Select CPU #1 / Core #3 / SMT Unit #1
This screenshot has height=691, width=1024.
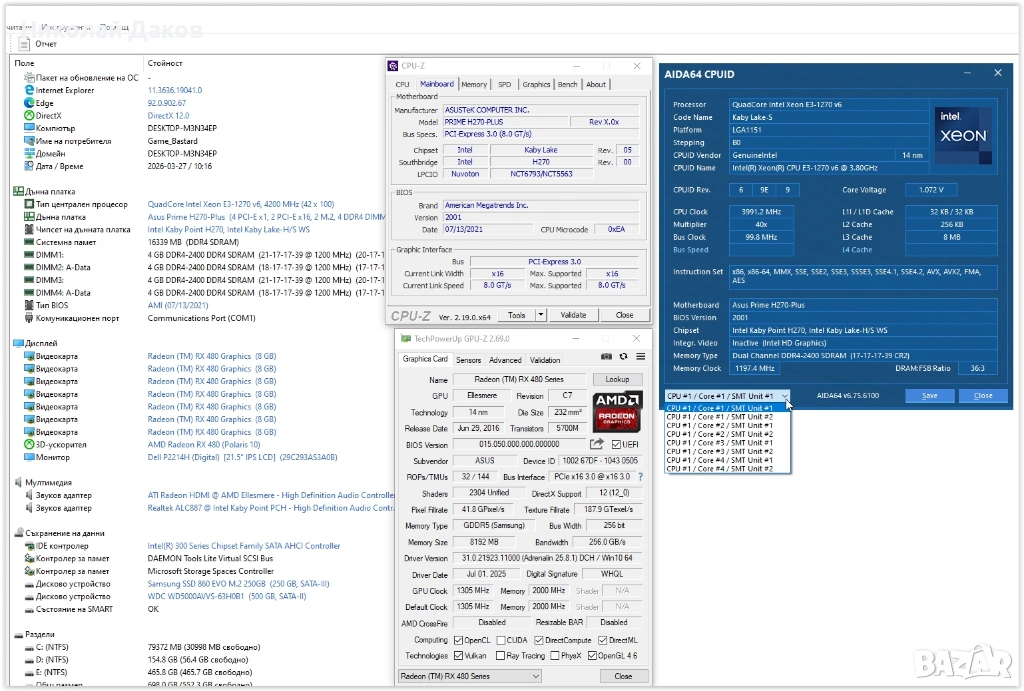(x=720, y=443)
